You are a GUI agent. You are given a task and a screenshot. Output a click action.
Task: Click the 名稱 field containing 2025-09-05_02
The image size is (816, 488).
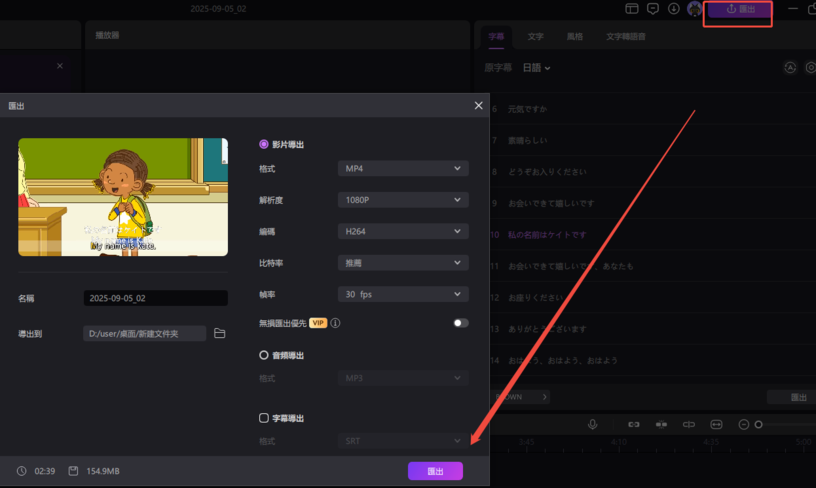click(155, 298)
